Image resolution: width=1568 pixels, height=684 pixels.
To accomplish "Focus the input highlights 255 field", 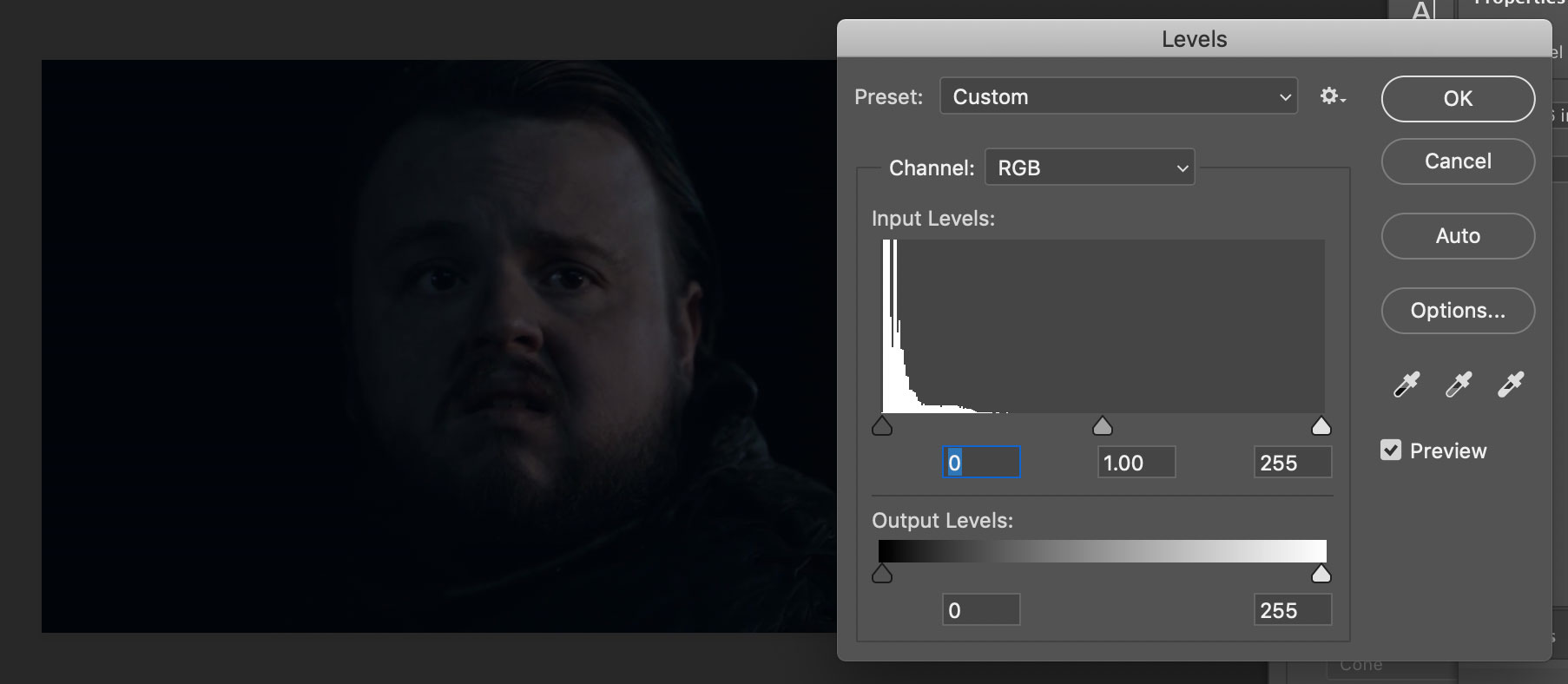I will [x=1293, y=462].
